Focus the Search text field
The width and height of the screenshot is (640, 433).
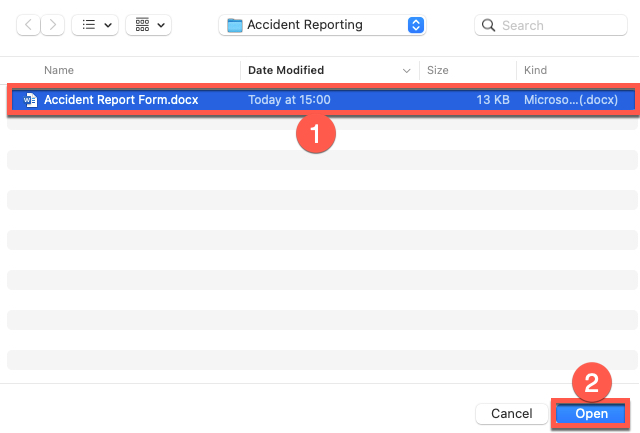tap(560, 24)
